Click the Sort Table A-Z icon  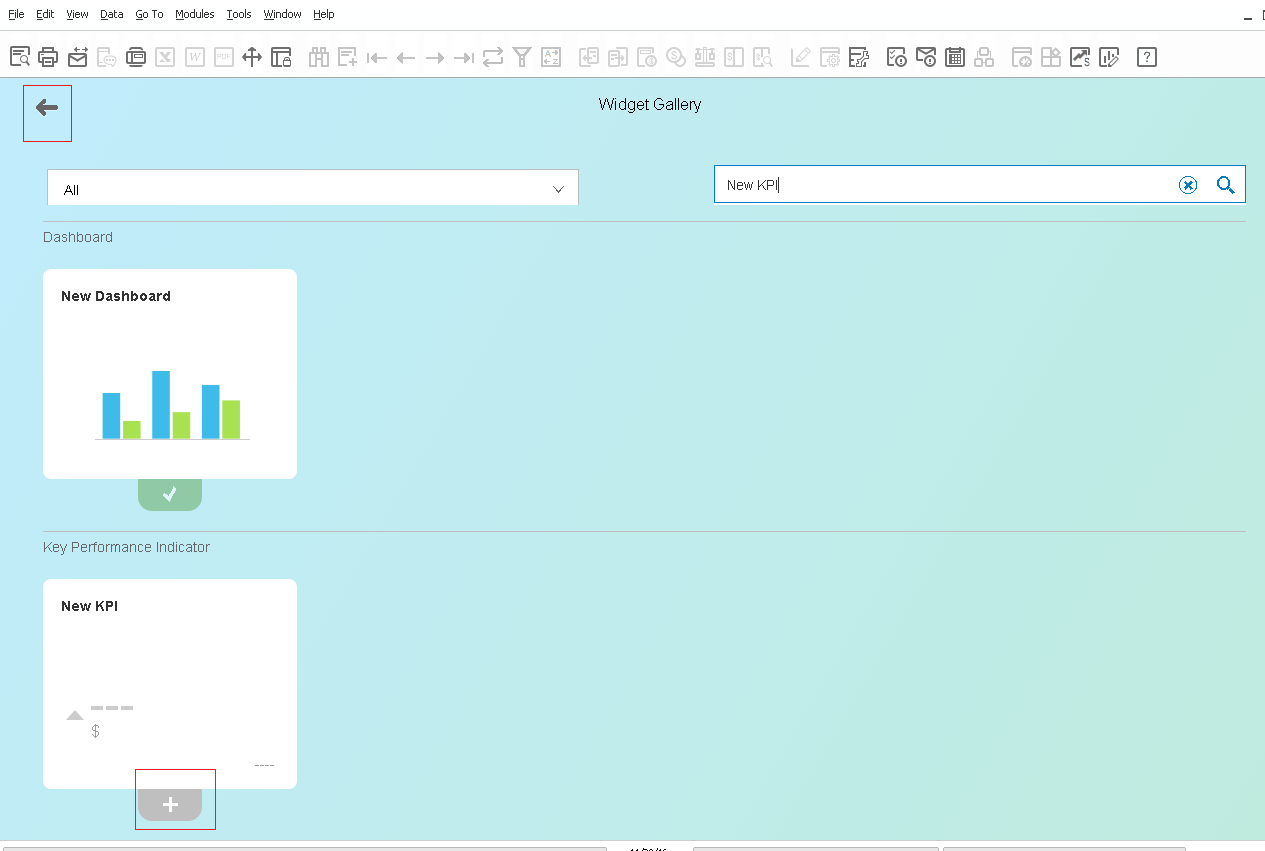[550, 57]
